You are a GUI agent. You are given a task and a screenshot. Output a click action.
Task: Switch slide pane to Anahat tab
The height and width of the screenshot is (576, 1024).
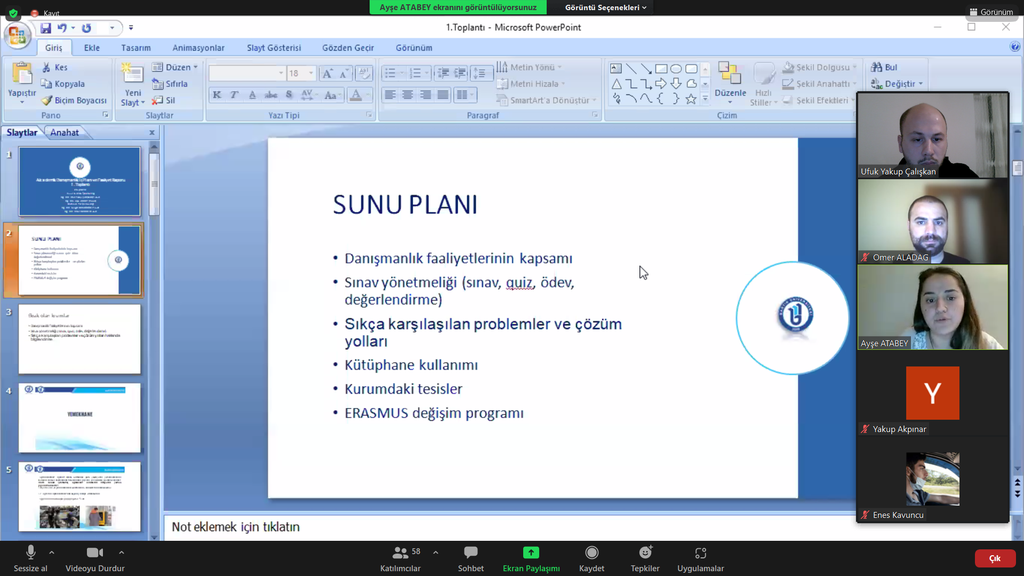pos(65,133)
